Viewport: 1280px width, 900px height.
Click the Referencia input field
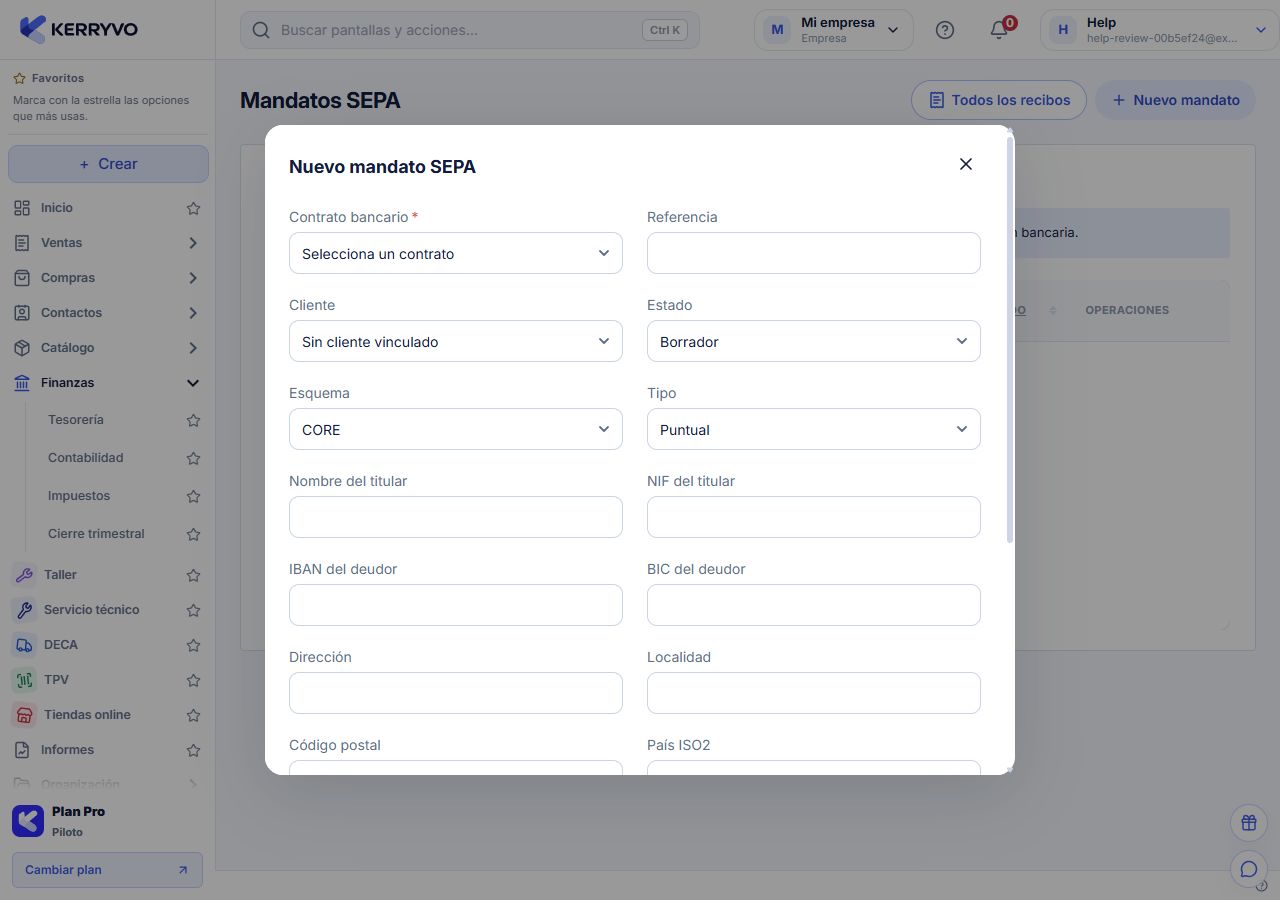click(x=814, y=253)
